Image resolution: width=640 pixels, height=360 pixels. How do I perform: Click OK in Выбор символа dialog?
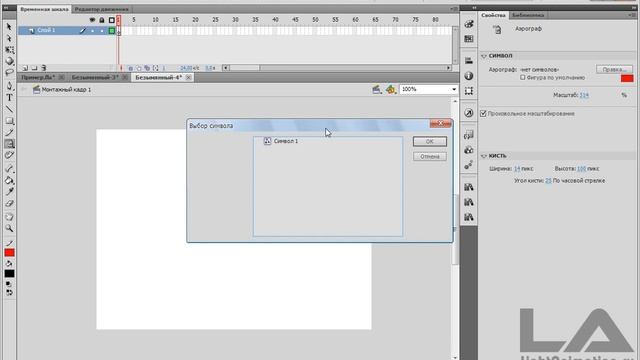[x=429, y=141]
